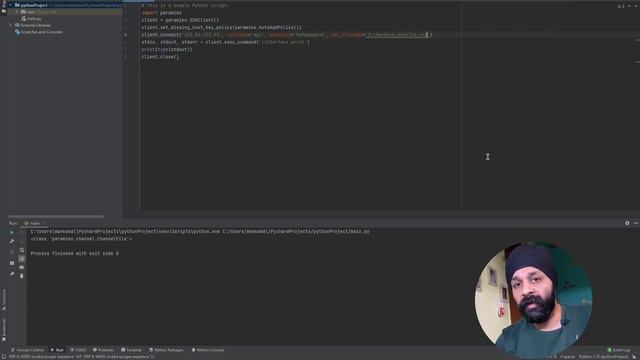Viewport: 640px width, 360px height.
Task: Open the Terminal tool window
Action: (x=131, y=350)
